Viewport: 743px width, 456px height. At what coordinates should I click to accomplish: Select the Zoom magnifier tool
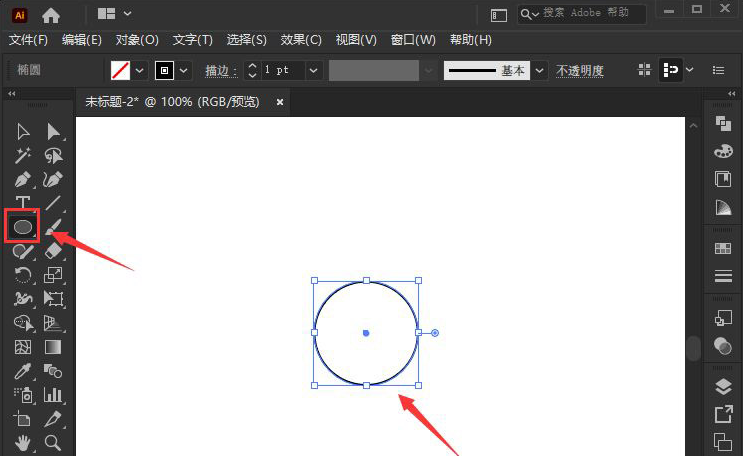coord(53,443)
